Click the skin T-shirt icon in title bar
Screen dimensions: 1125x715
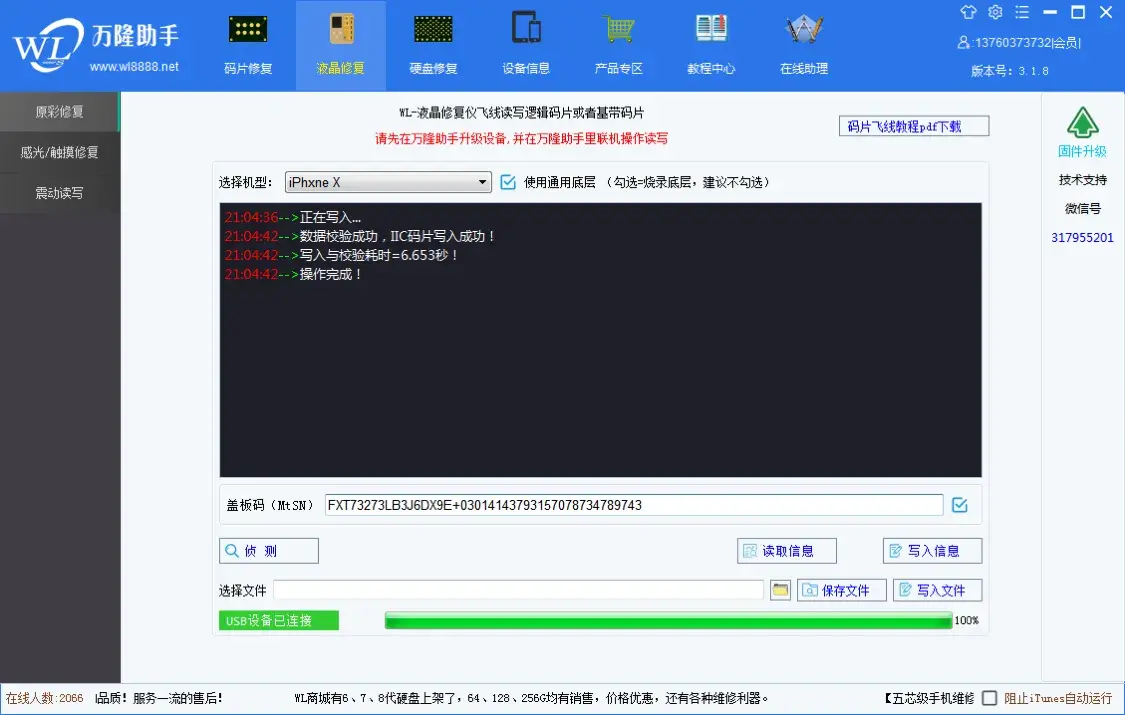tap(967, 13)
